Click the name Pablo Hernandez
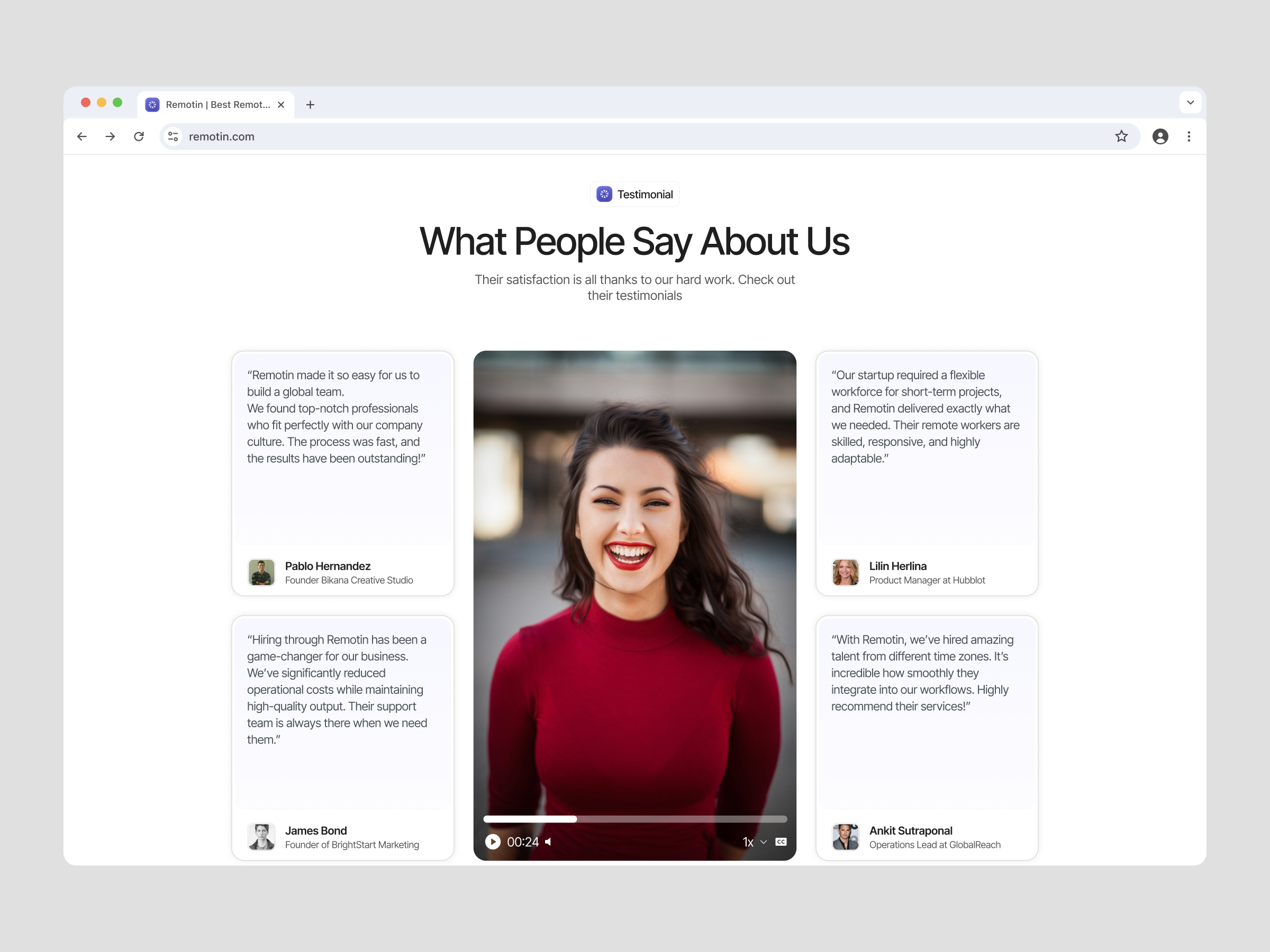 click(328, 566)
